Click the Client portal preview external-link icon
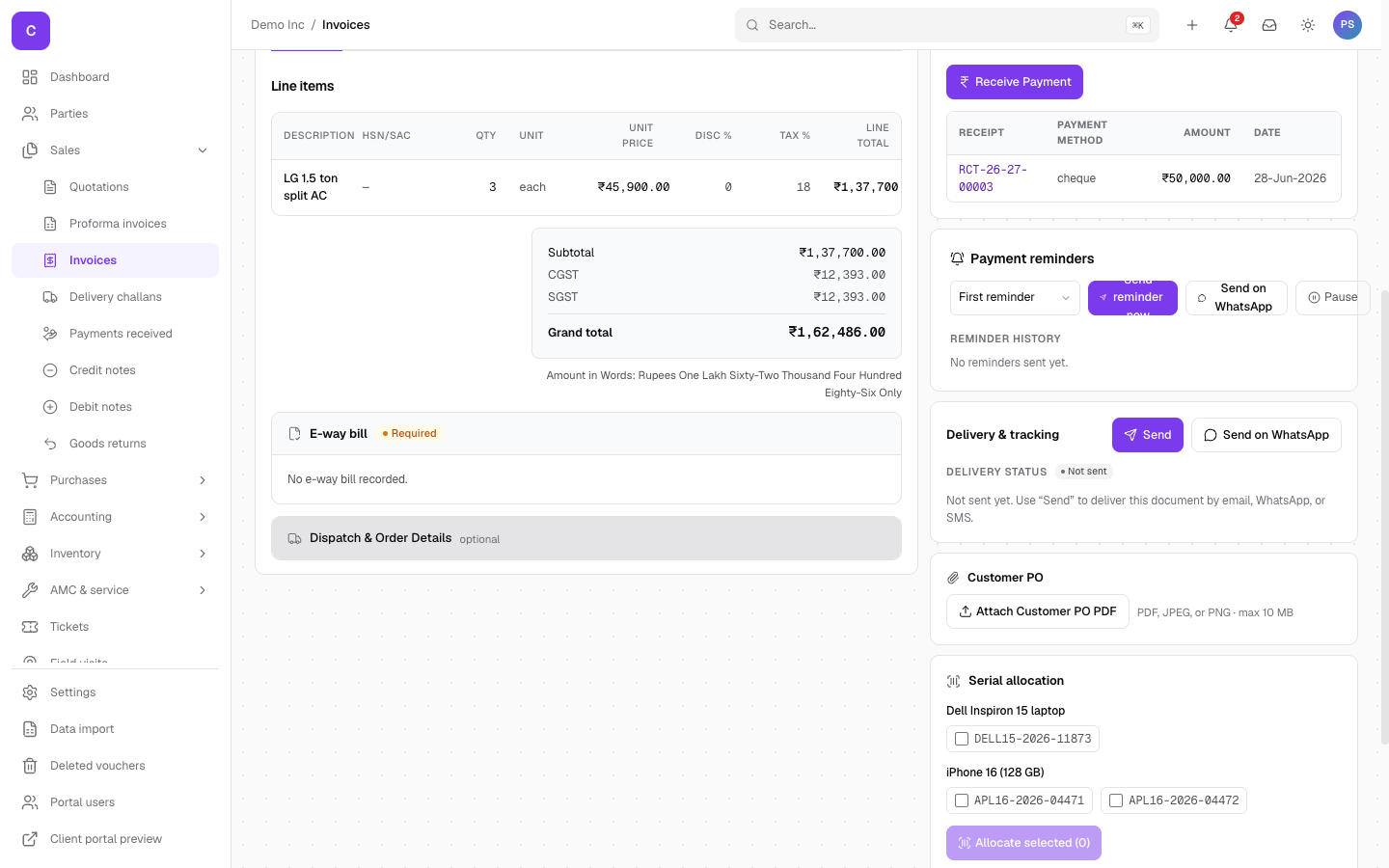Screen dimensions: 1389x868 (x=30, y=839)
